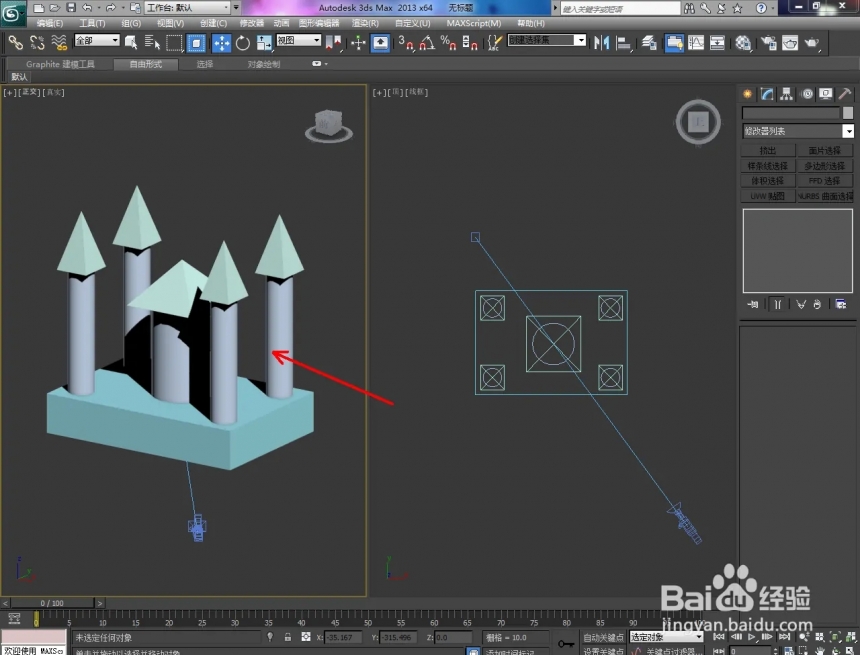Viewport: 860px width, 655px height.
Task: Click frame 50 on the timeline track bar
Action: pos(368,618)
